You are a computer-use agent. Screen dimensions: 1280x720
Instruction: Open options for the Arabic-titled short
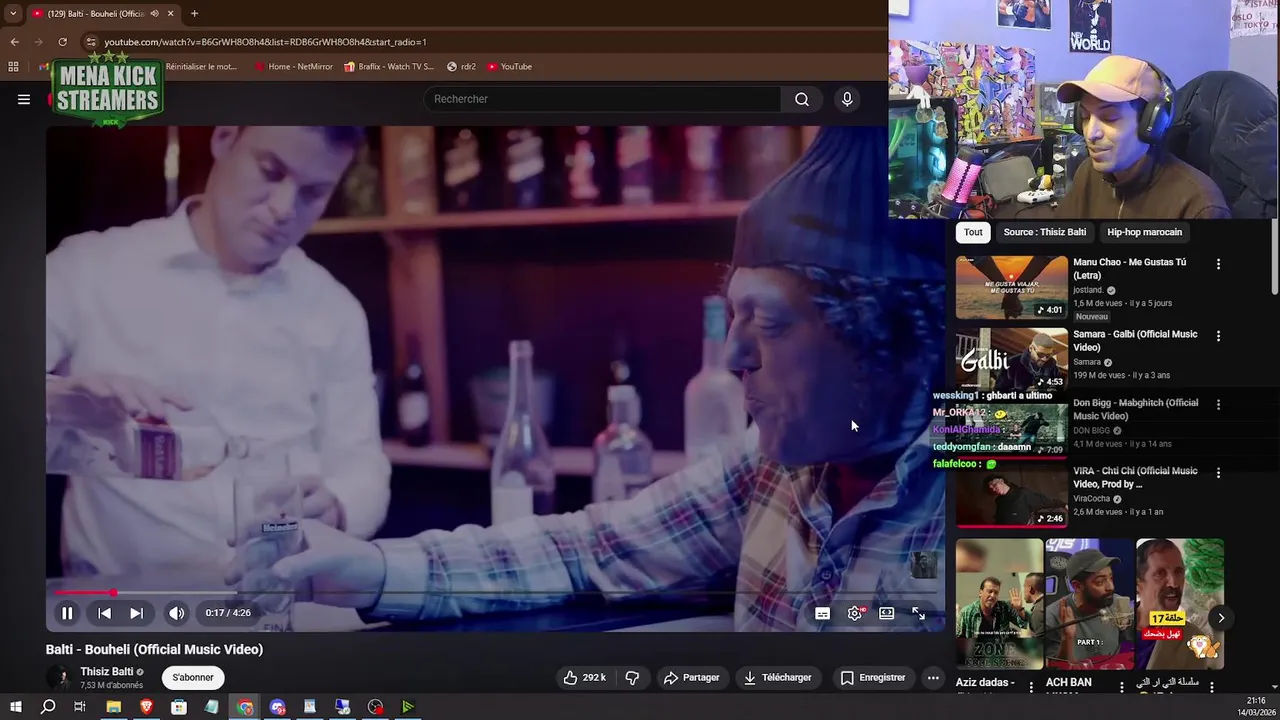1211,687
